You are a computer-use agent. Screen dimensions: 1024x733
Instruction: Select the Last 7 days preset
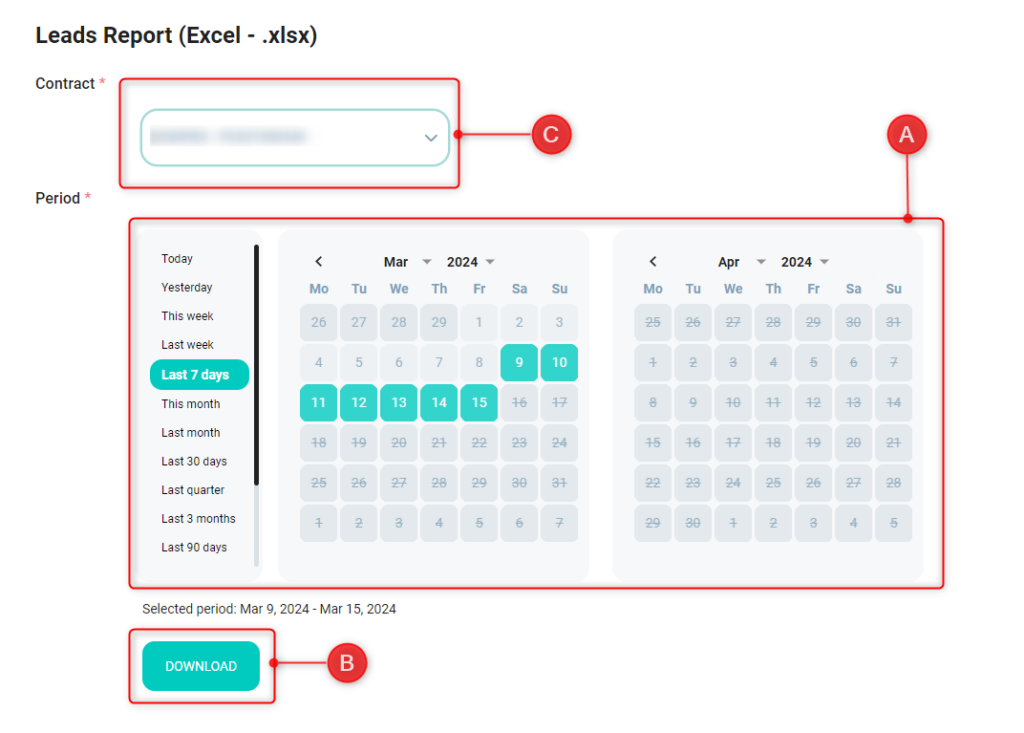tap(198, 375)
